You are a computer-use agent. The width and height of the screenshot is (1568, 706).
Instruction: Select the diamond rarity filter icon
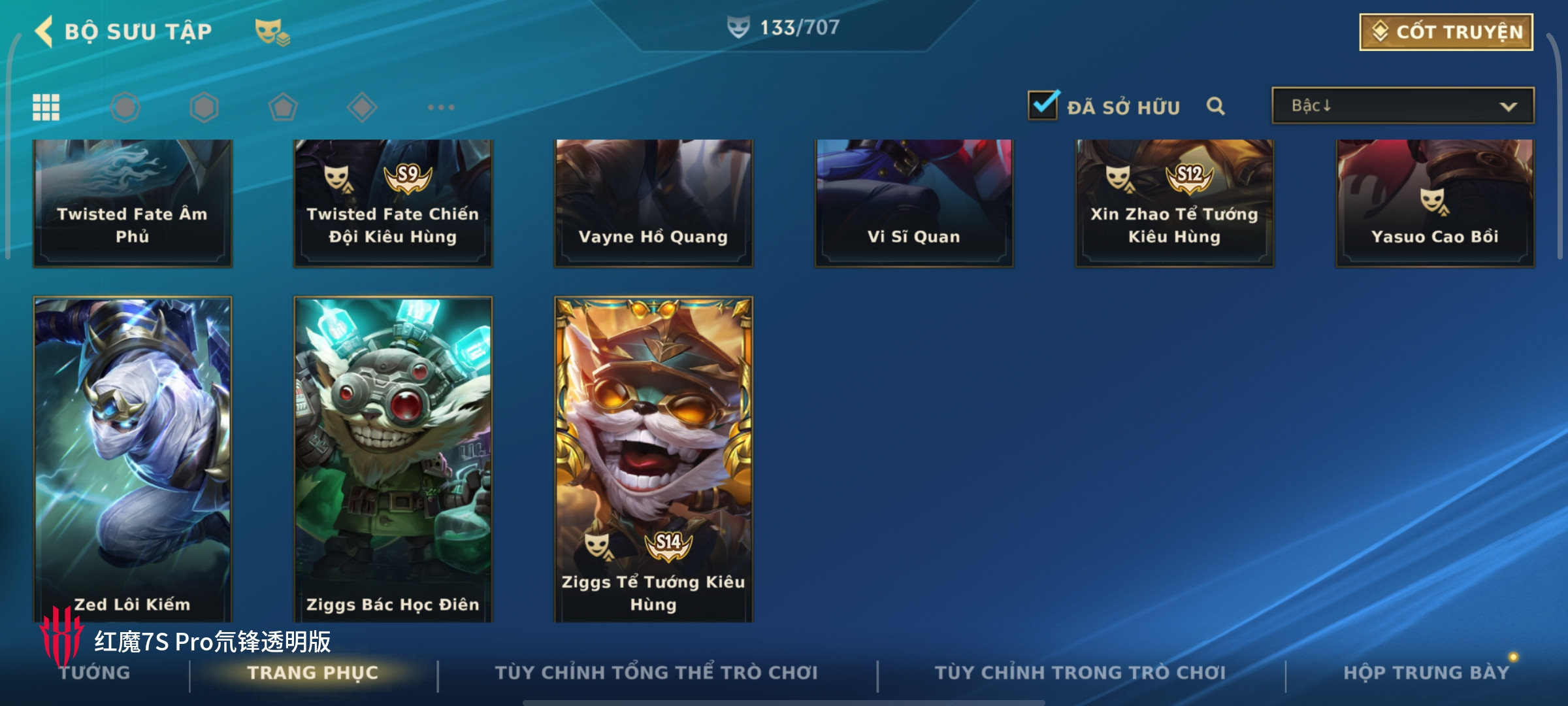[362, 107]
